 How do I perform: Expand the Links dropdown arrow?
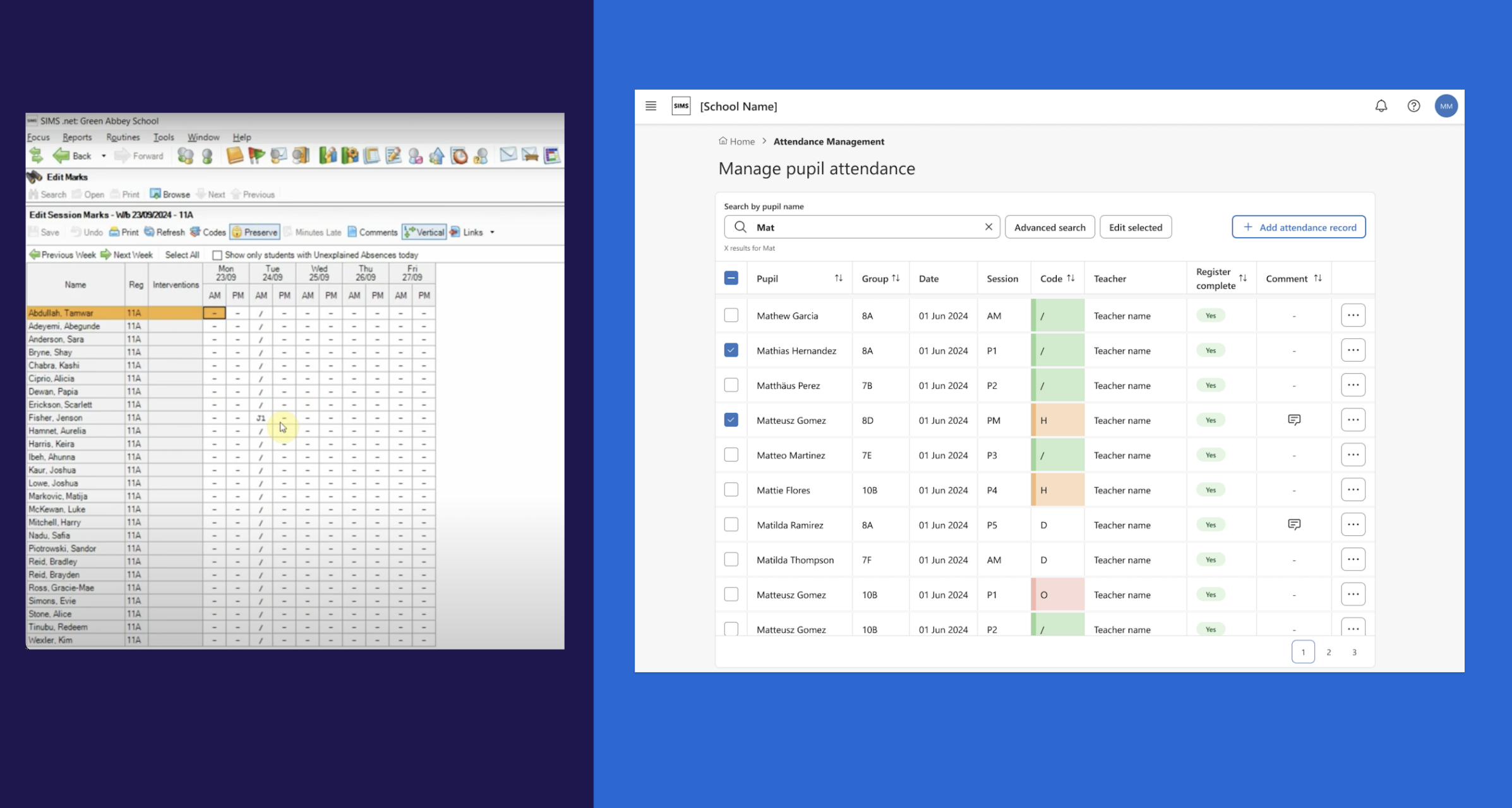pos(492,232)
